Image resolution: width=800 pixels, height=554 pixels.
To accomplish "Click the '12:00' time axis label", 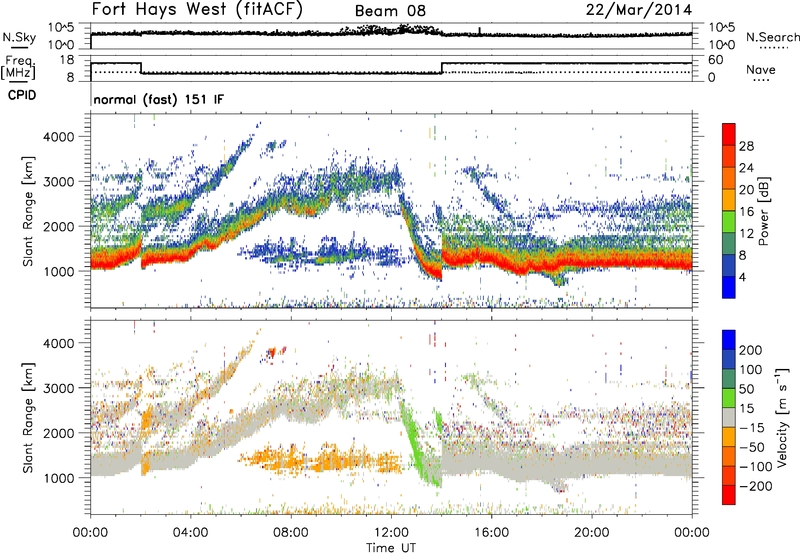I will coord(391,533).
